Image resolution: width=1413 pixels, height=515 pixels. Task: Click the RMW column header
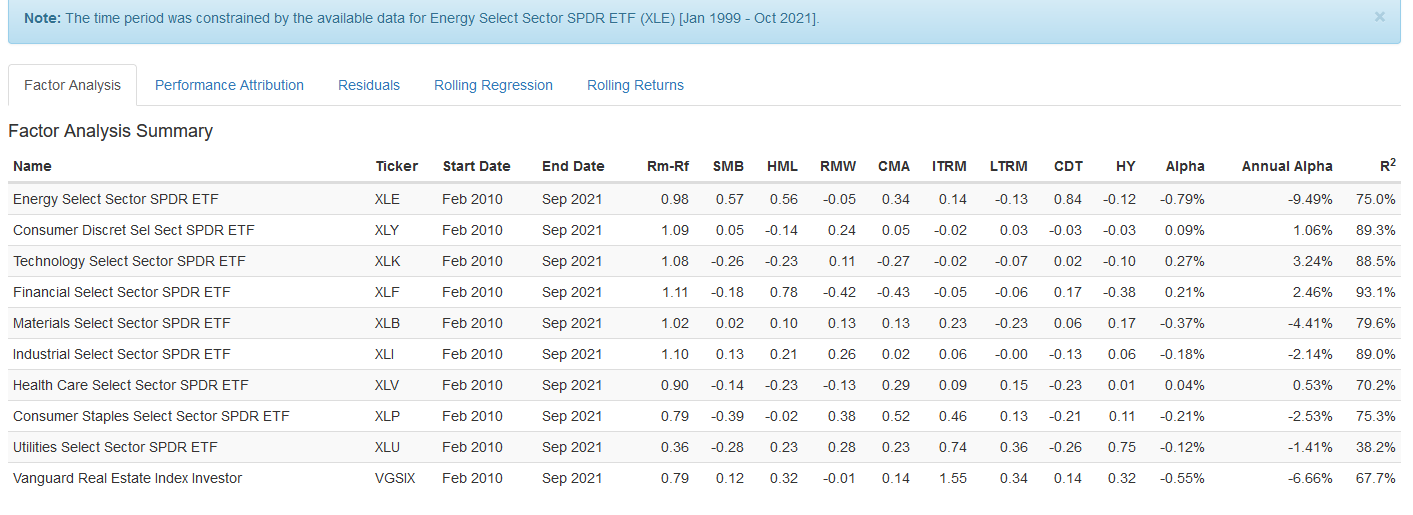point(837,166)
